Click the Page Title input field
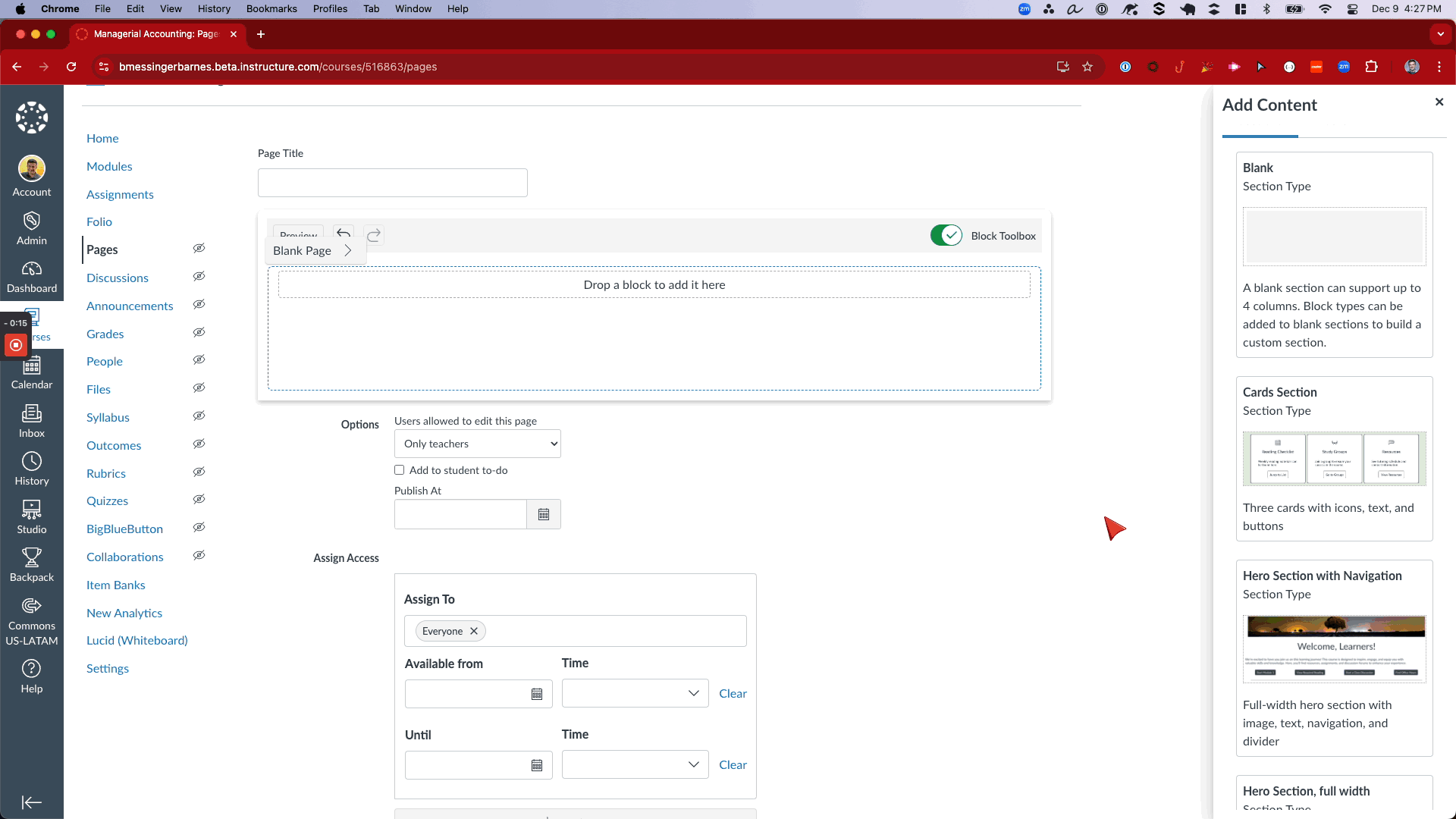This screenshot has width=1456, height=819. click(392, 183)
